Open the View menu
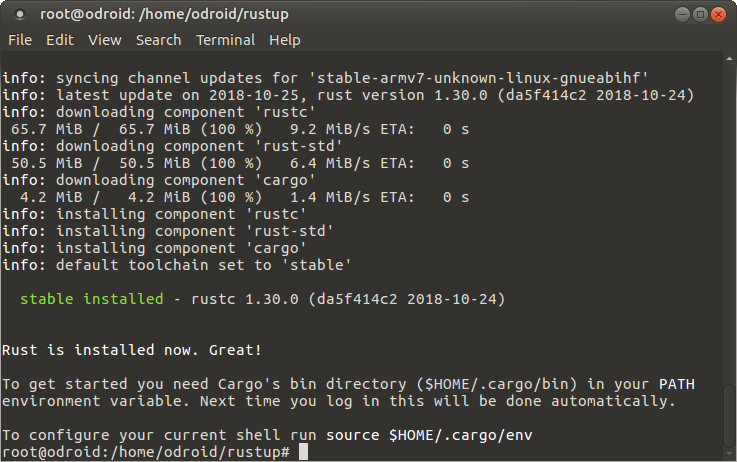737x462 pixels. coord(105,40)
